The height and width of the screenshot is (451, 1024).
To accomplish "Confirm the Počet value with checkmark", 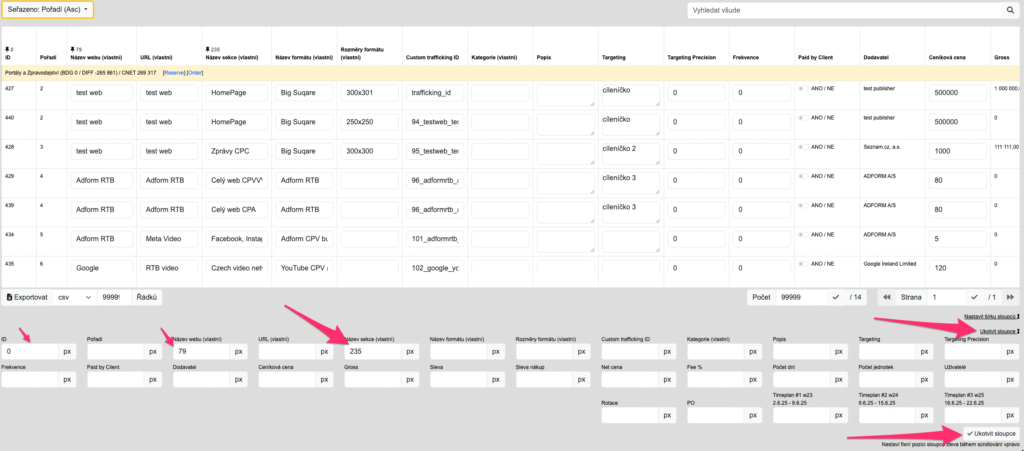I will click(x=836, y=297).
